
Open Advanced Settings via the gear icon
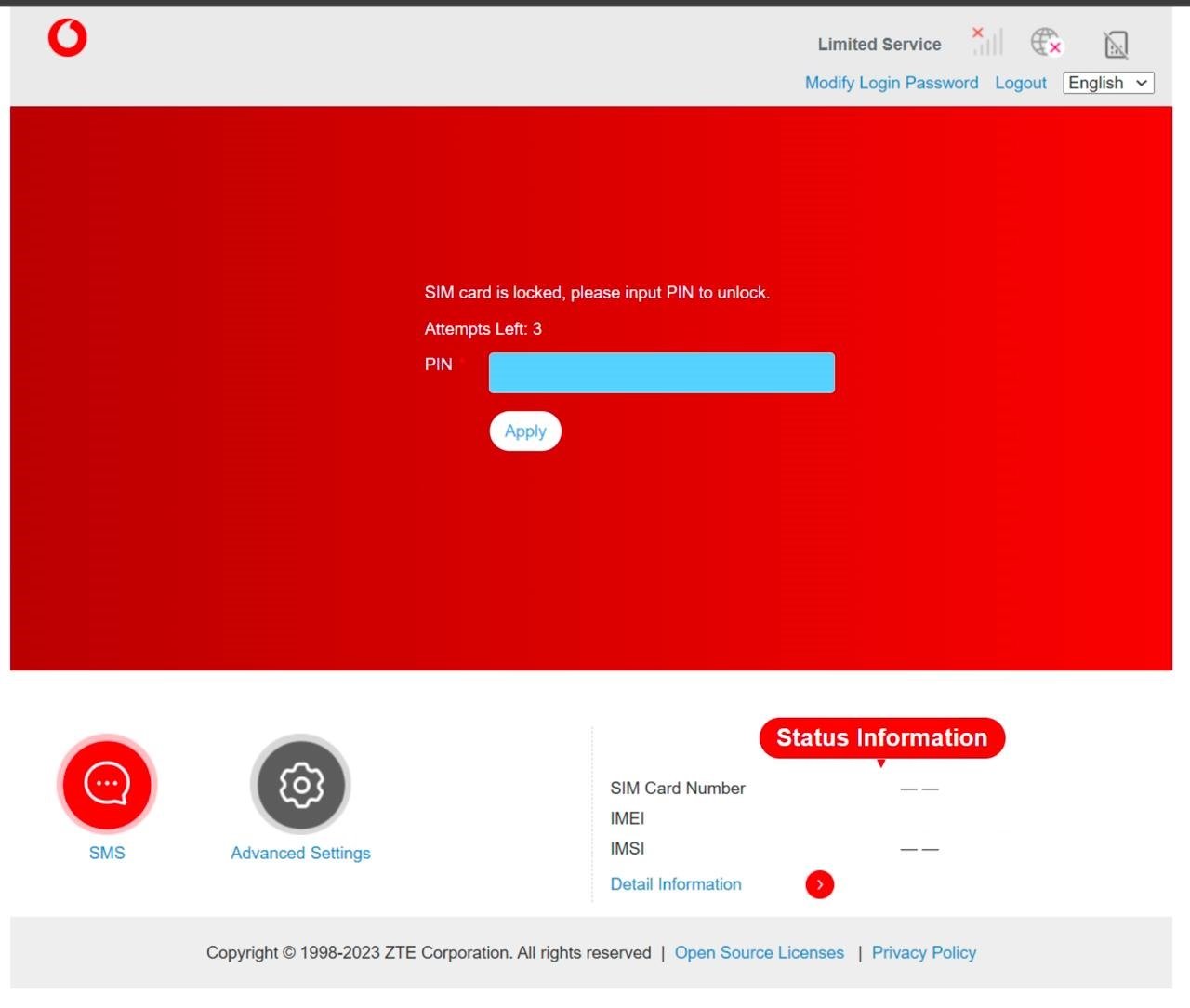[x=300, y=785]
